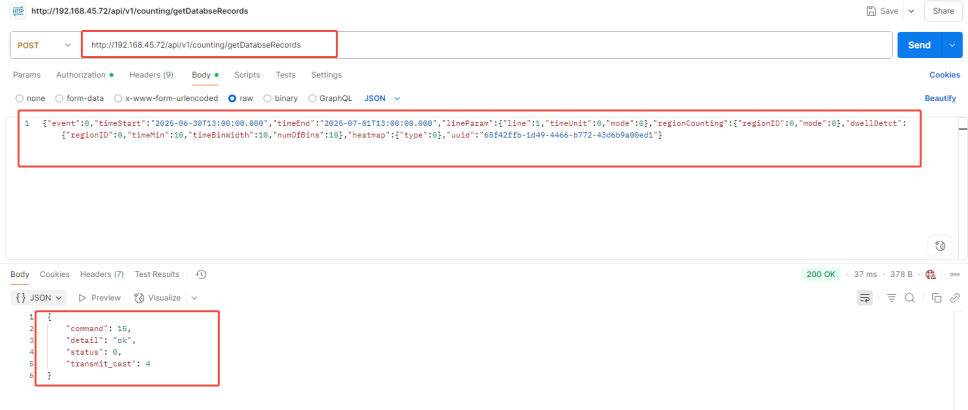Open the response Cookies tab
This screenshot has height=410, width=968.
[x=54, y=274]
